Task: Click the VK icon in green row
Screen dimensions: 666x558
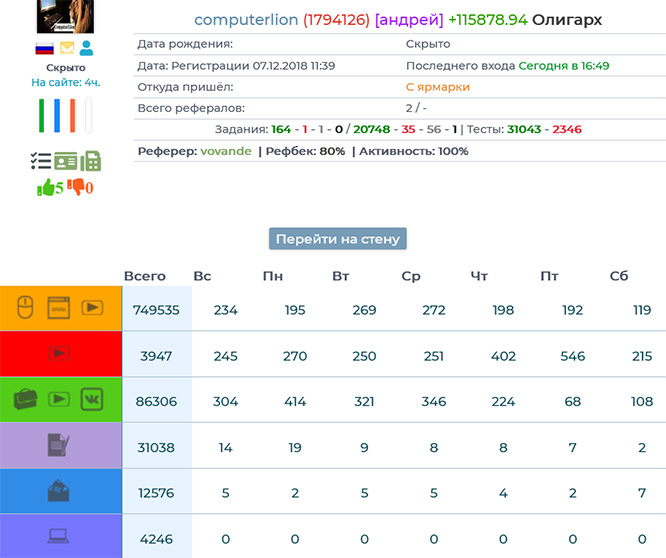Action: pos(91,399)
